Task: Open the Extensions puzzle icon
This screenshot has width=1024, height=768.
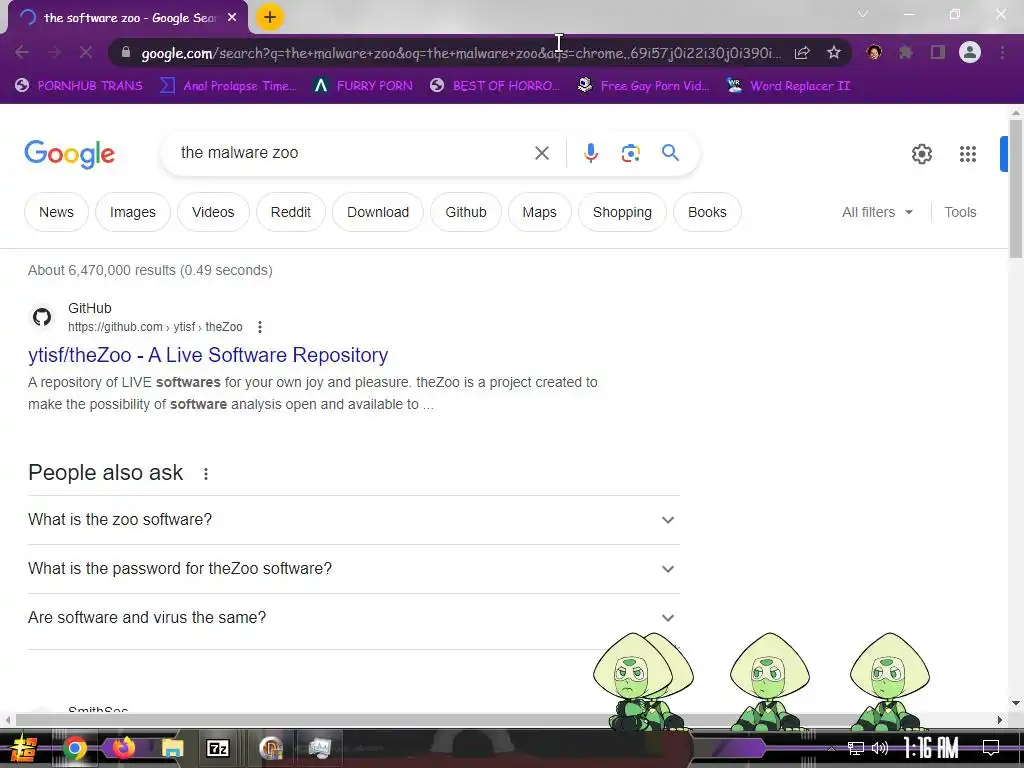Action: coord(905,52)
